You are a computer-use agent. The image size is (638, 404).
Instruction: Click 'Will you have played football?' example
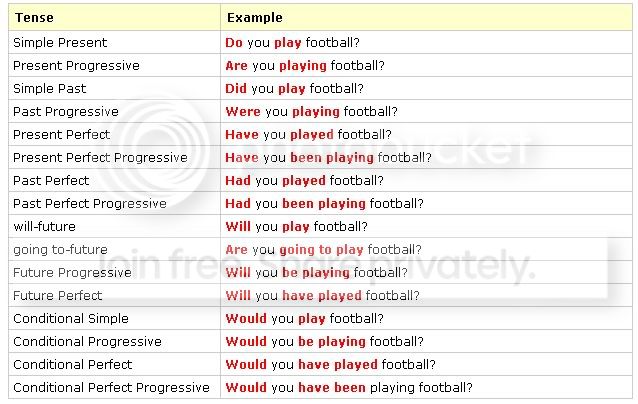[x=322, y=296]
